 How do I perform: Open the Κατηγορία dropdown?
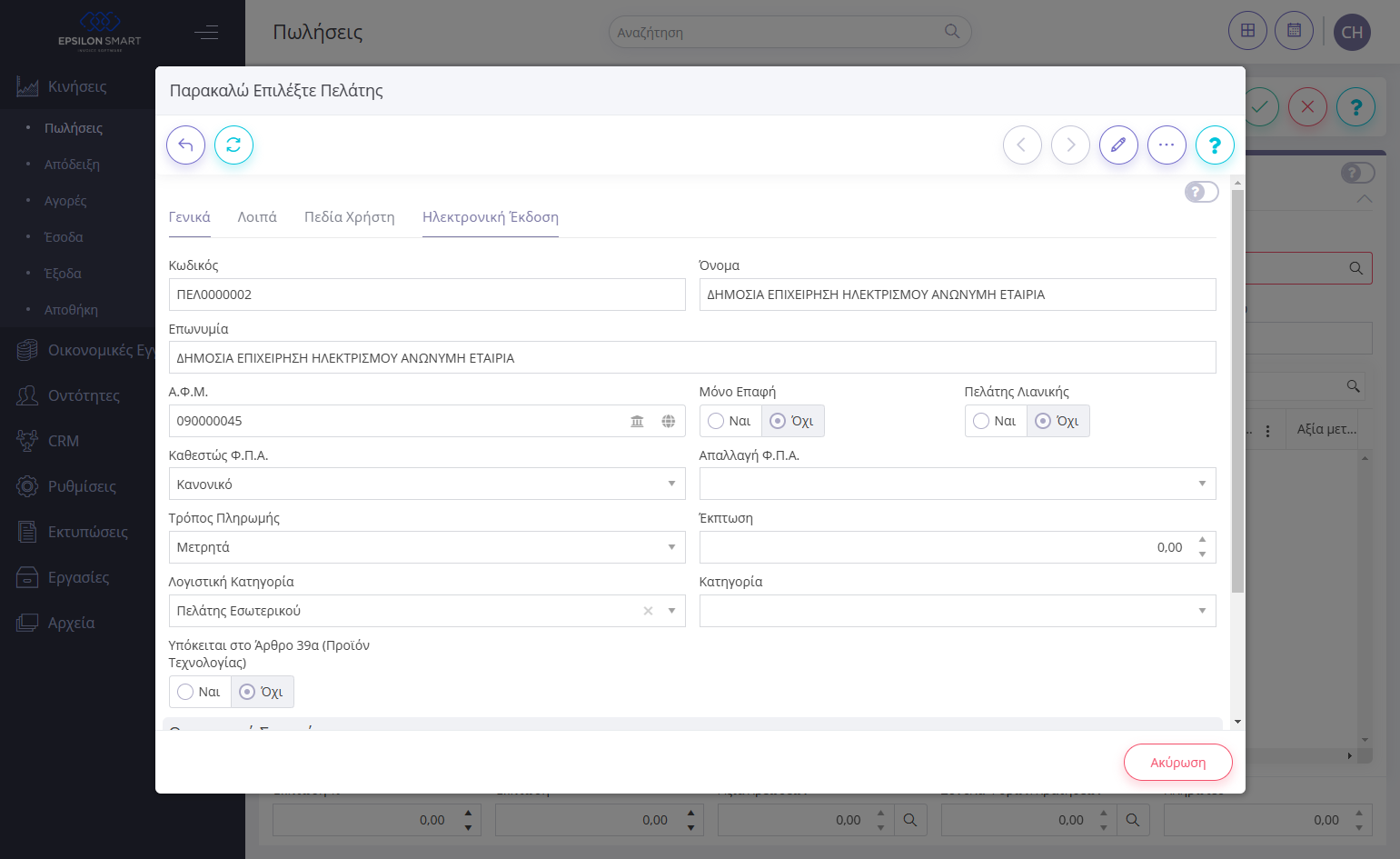point(958,611)
